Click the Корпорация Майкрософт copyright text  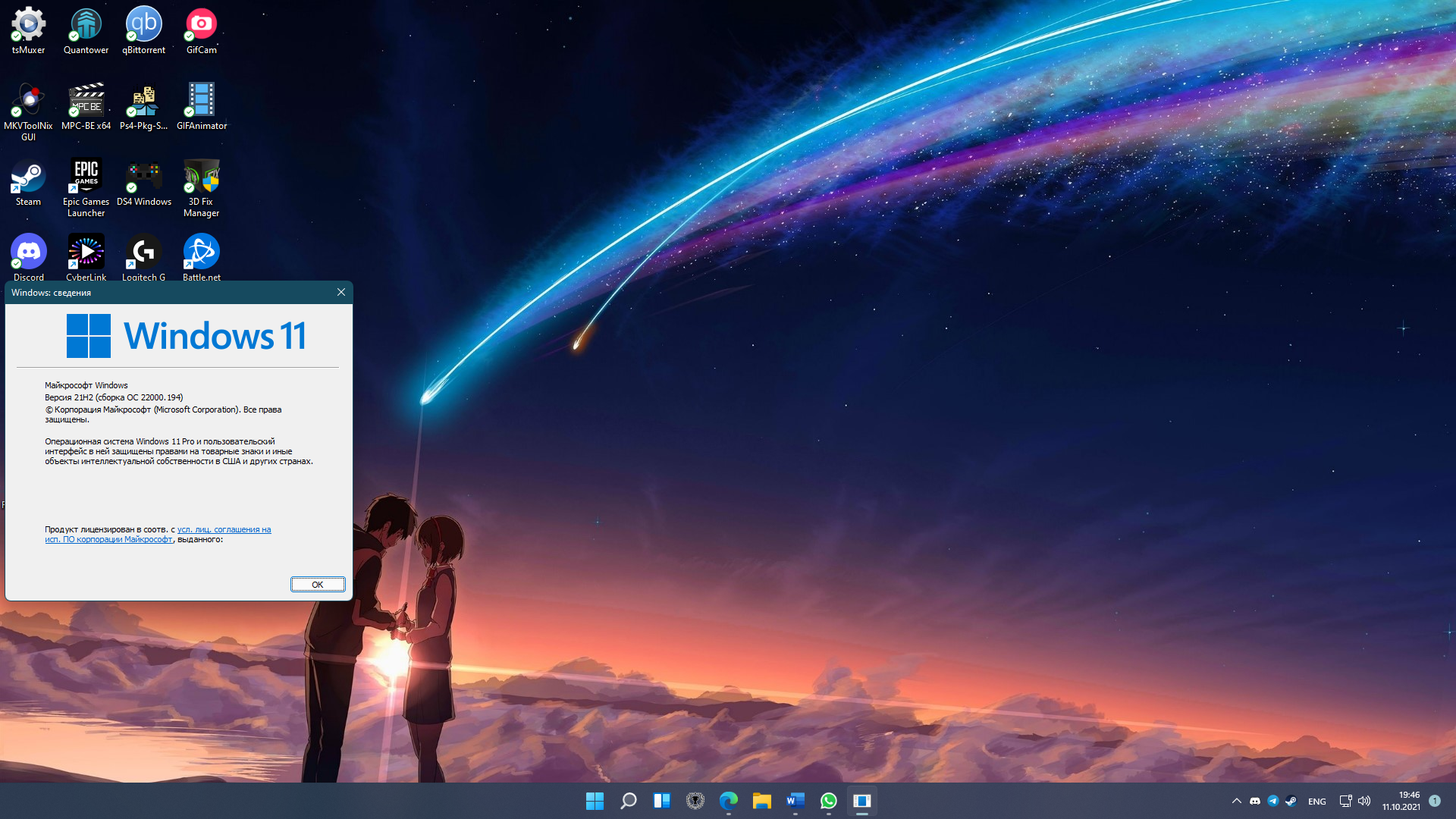tap(163, 414)
